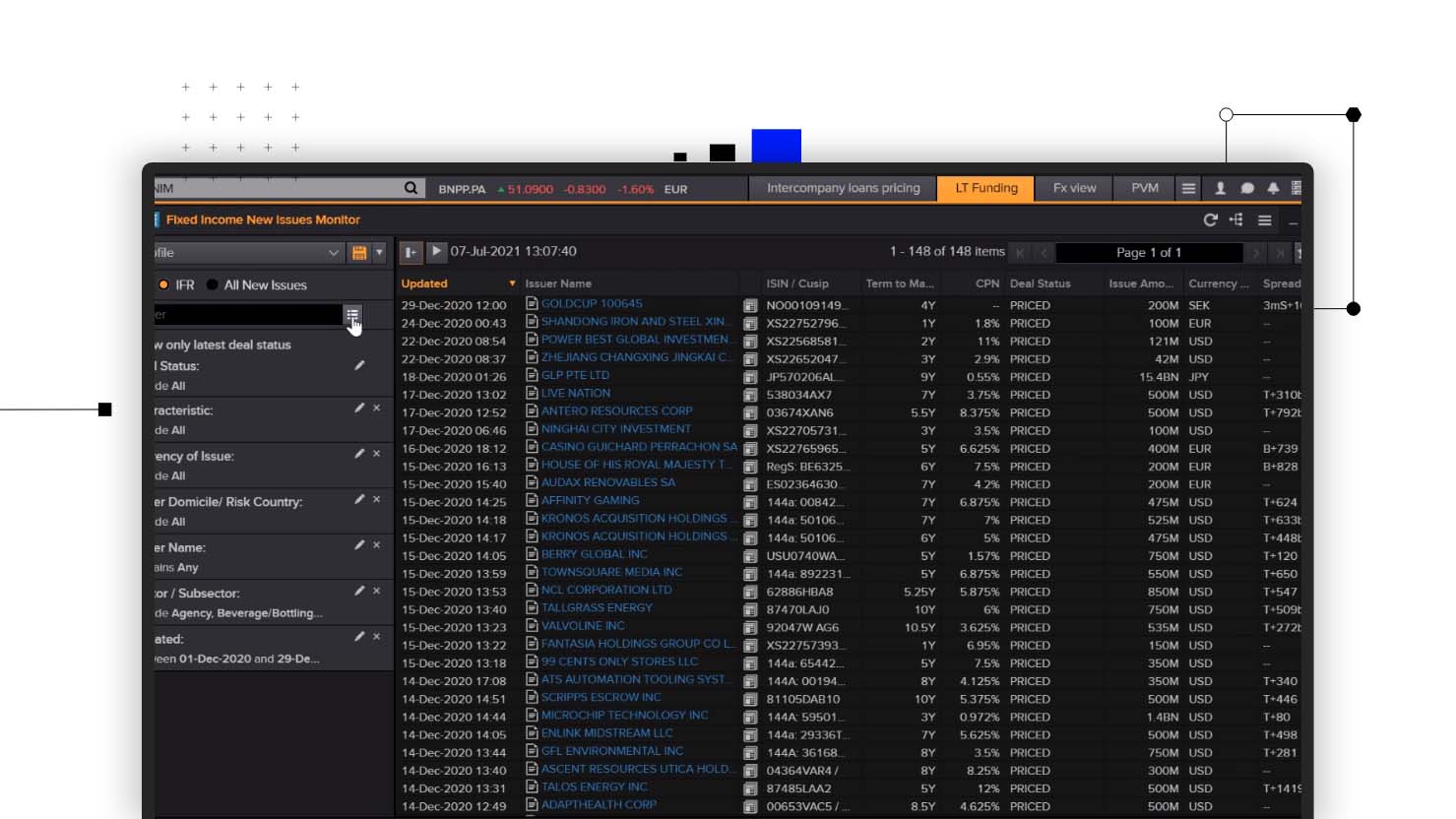Click the related apps tree icon
The height and width of the screenshot is (819, 1456).
pyautogui.click(x=1236, y=220)
